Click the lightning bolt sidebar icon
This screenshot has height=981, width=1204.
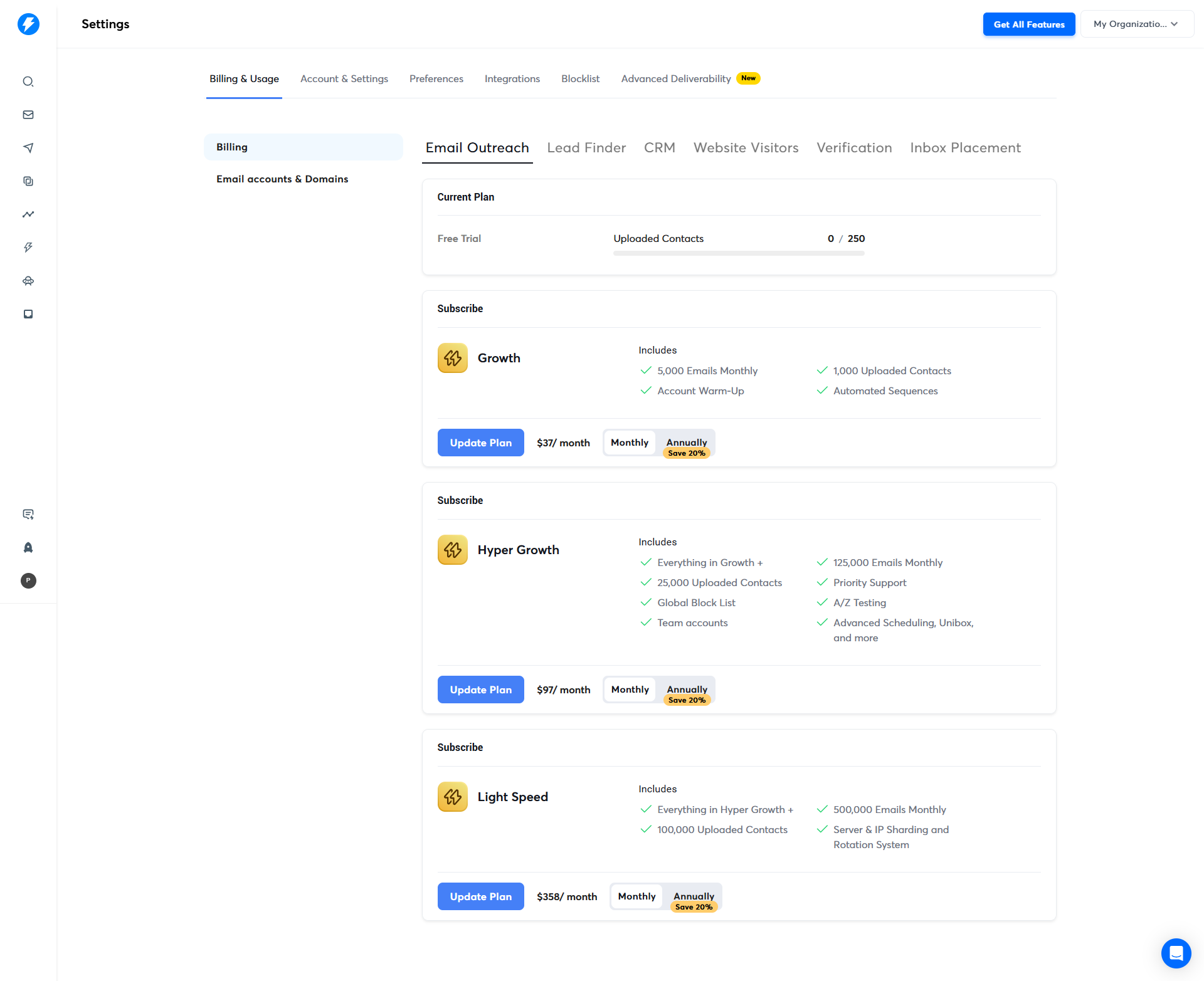coord(28,248)
